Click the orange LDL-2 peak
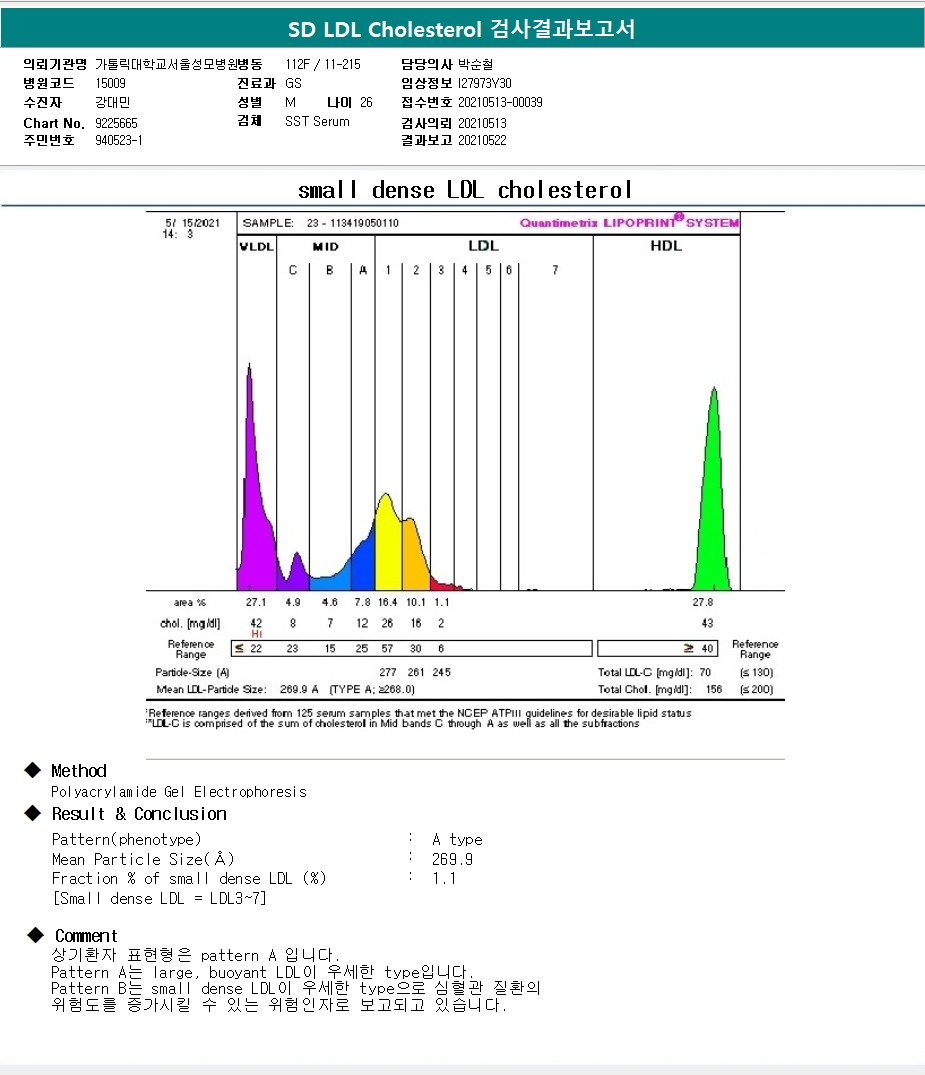Viewport: 925px width, 1075px height. pyautogui.click(x=415, y=559)
